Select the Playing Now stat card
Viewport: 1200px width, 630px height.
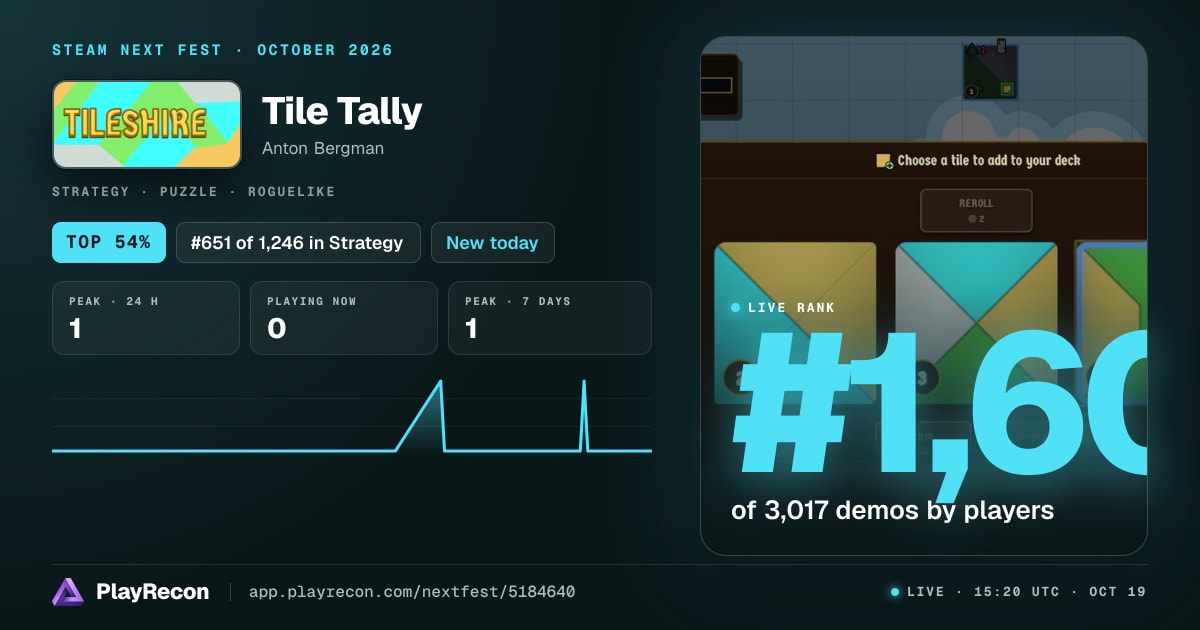[344, 318]
